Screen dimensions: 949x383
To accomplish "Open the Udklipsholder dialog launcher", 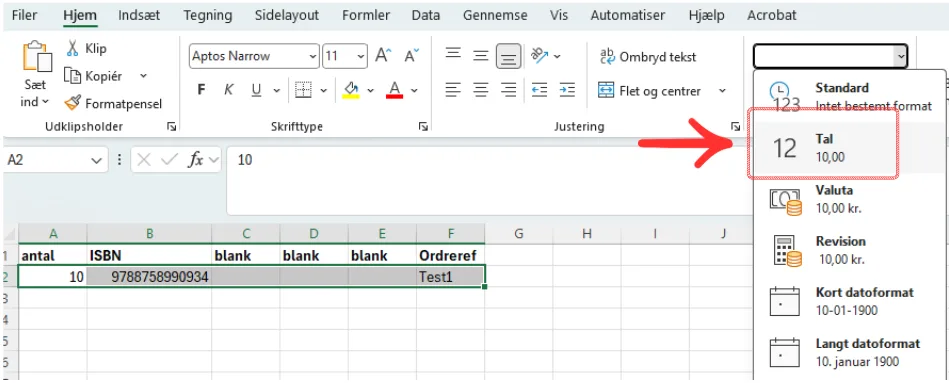I will click(171, 126).
